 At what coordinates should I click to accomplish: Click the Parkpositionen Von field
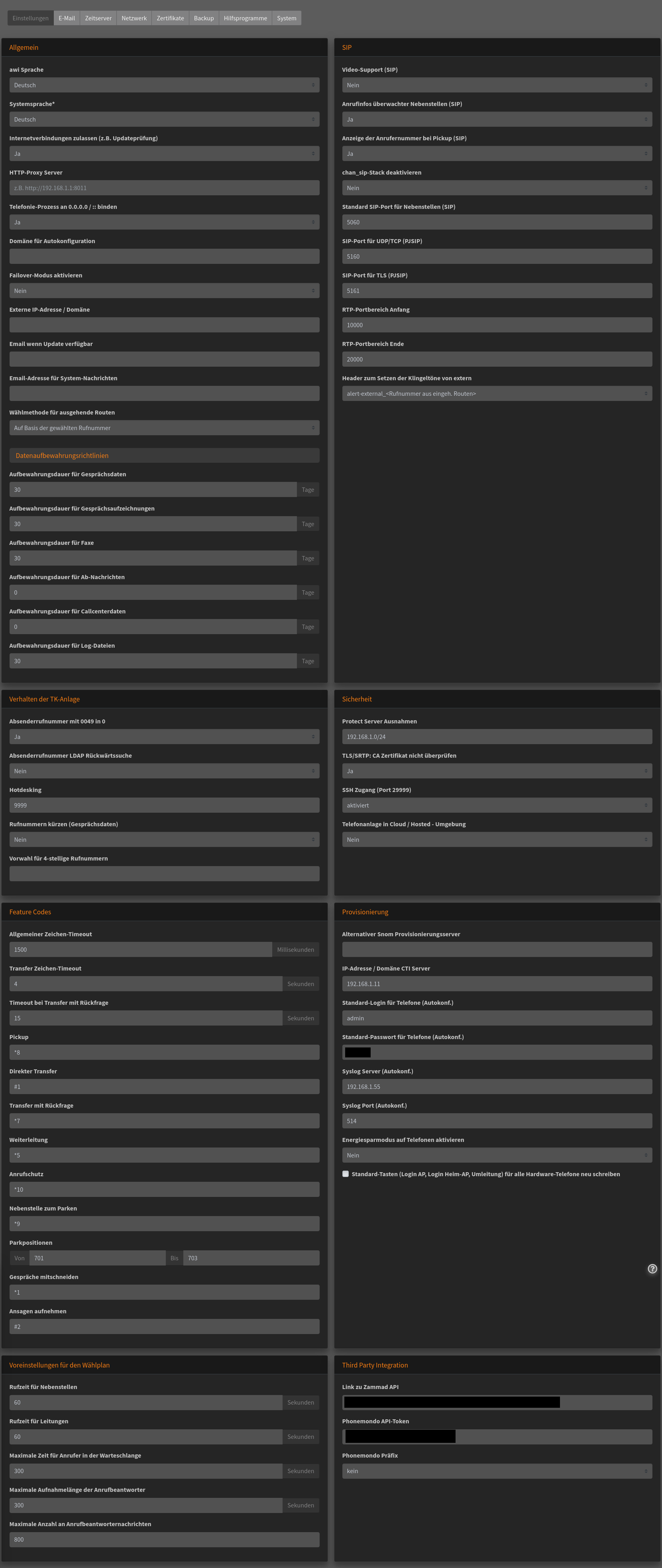pyautogui.click(x=97, y=1258)
